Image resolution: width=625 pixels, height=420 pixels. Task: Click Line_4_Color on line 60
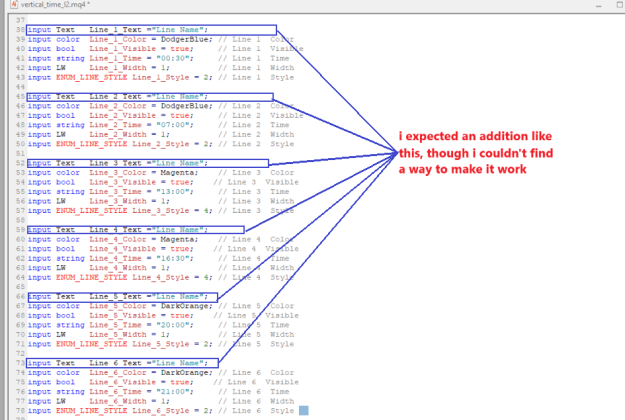pyautogui.click(x=118, y=239)
